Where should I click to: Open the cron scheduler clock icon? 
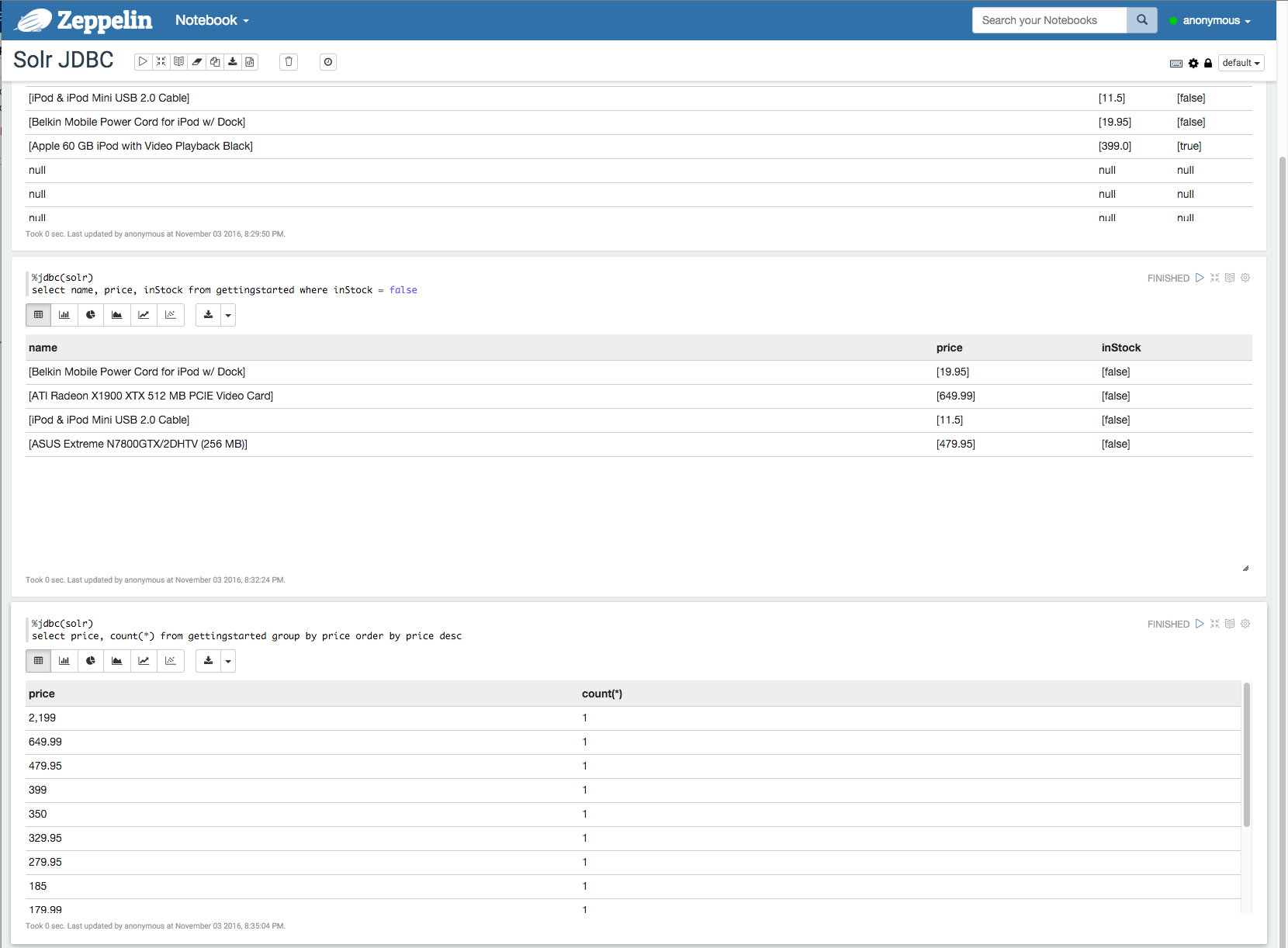tap(327, 61)
